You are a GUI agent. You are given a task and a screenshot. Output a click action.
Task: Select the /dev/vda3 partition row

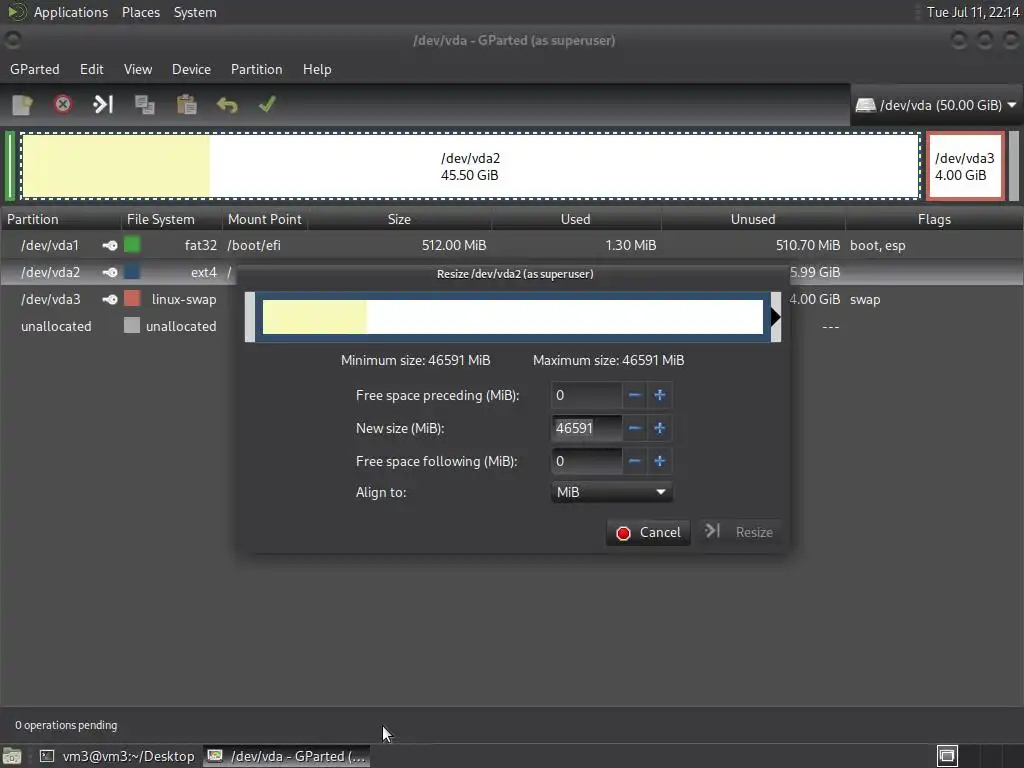click(118, 299)
